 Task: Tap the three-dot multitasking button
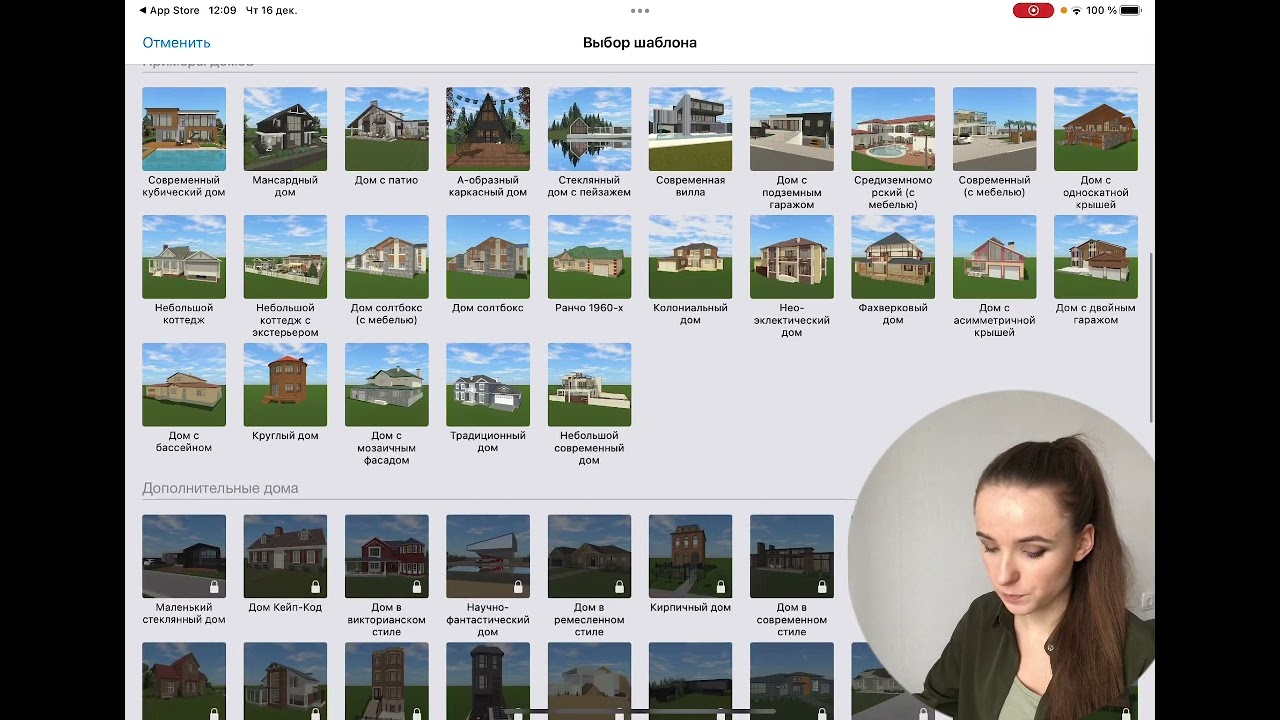(640, 10)
